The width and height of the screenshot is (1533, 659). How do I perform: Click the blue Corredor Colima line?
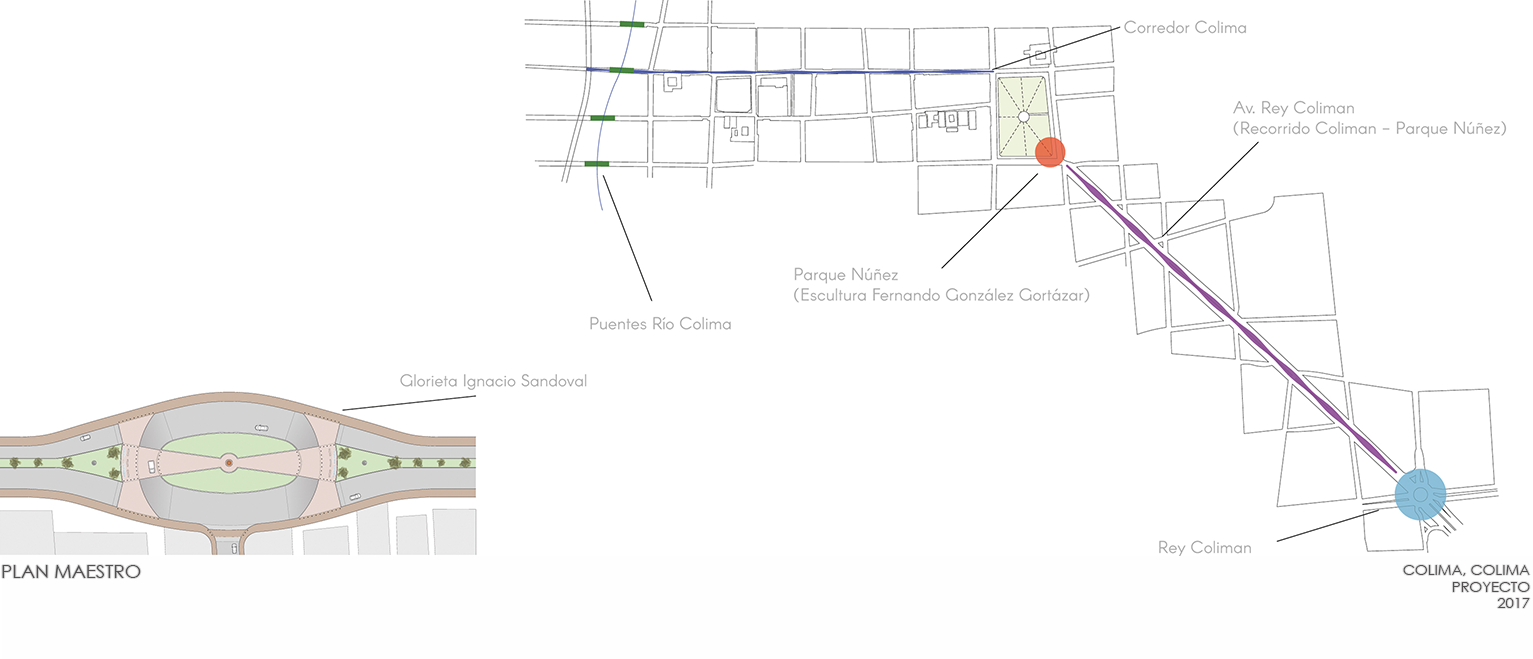click(790, 71)
